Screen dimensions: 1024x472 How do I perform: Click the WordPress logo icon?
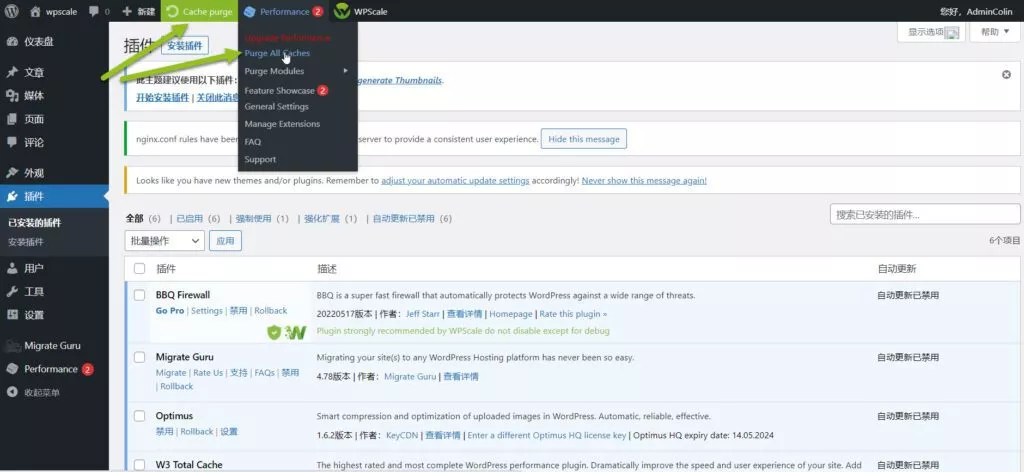coord(13,11)
